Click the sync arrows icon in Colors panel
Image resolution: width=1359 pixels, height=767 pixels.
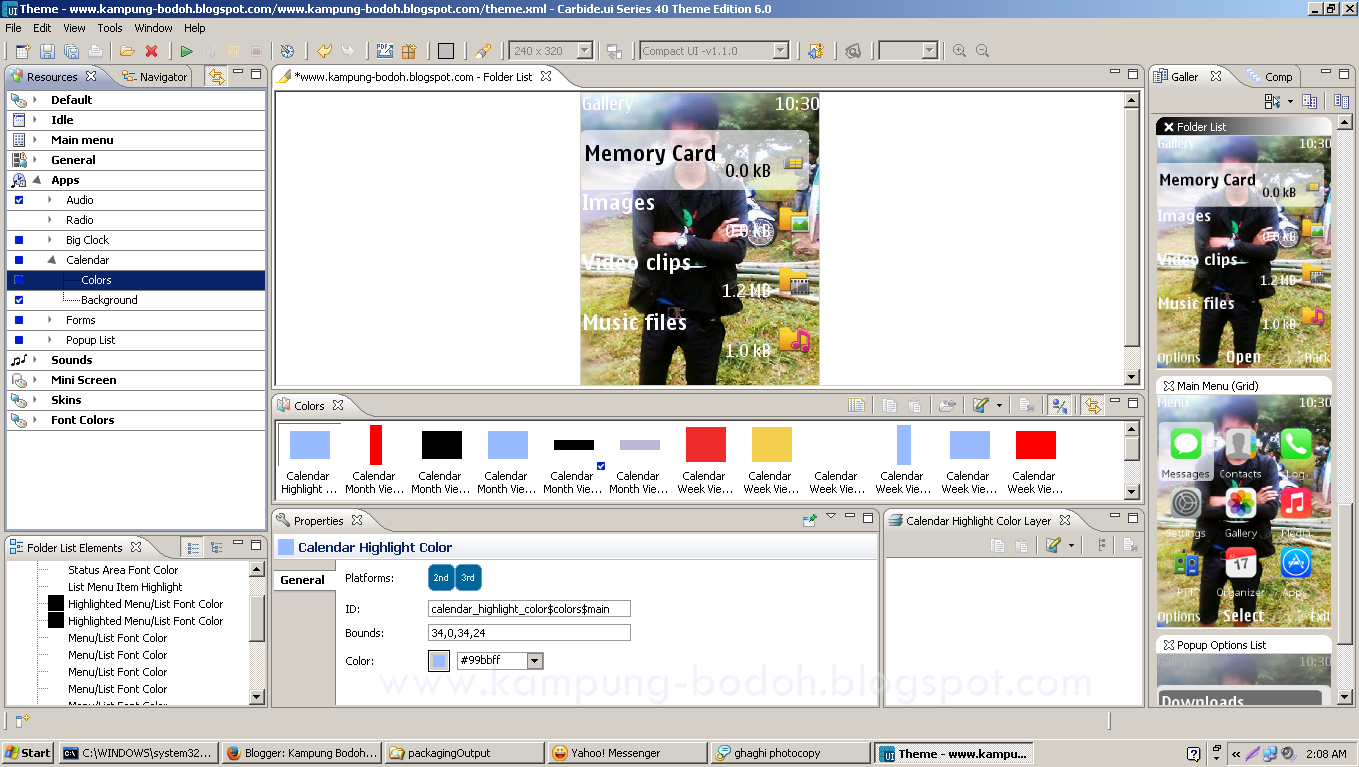[x=1092, y=405]
